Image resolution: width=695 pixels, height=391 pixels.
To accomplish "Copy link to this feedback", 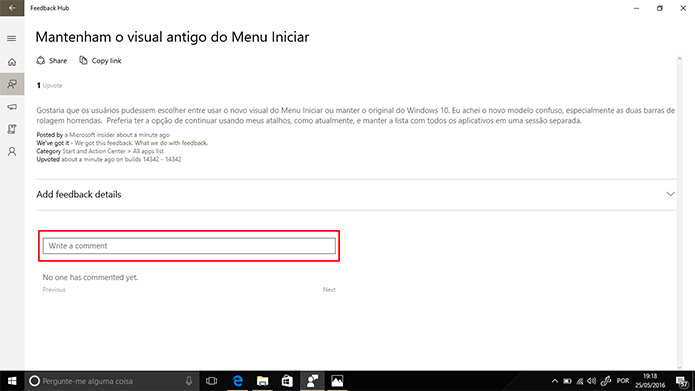I will click(100, 61).
